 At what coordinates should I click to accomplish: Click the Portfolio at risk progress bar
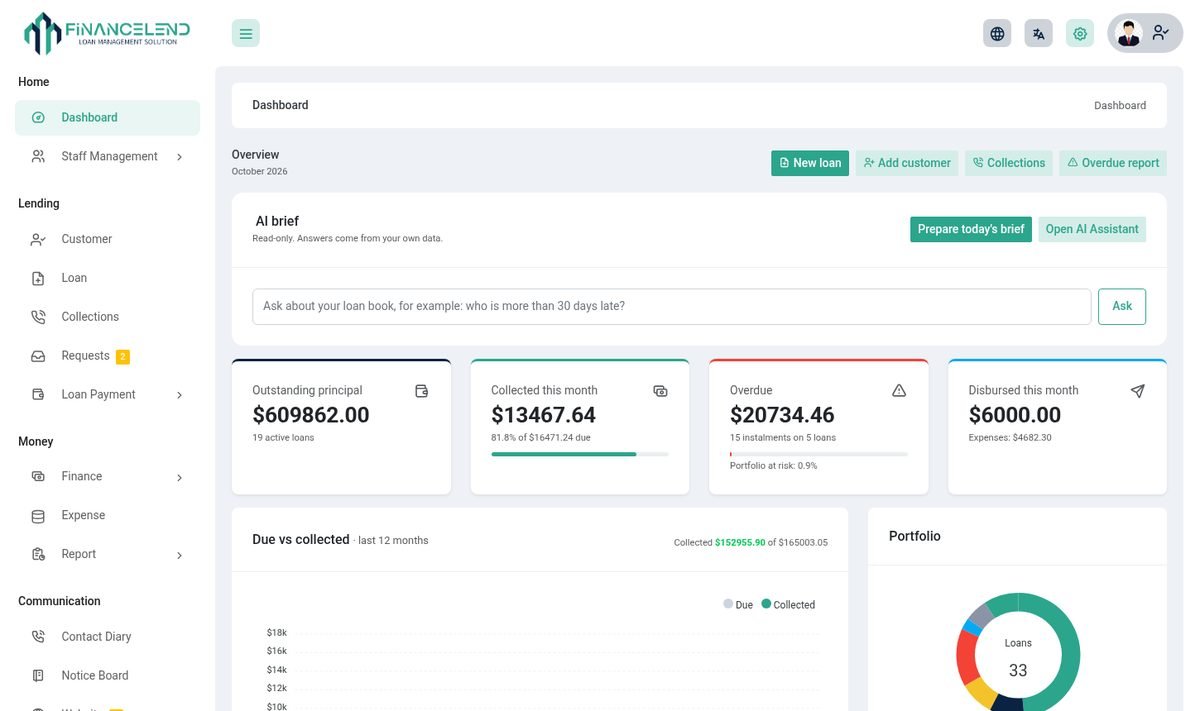pyautogui.click(x=819, y=454)
